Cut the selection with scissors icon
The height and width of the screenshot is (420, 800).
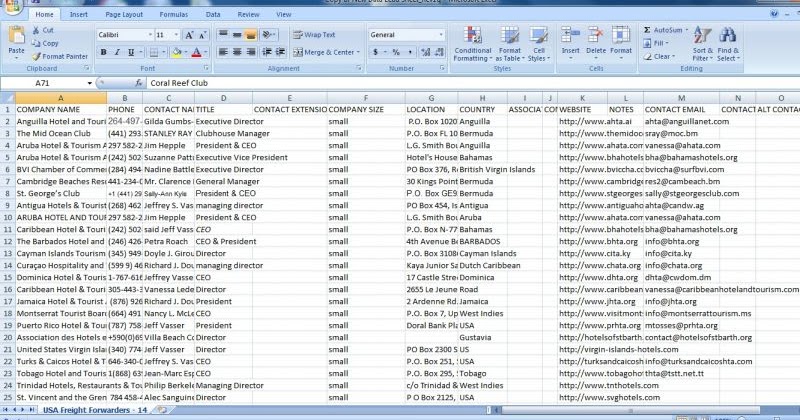43,30
